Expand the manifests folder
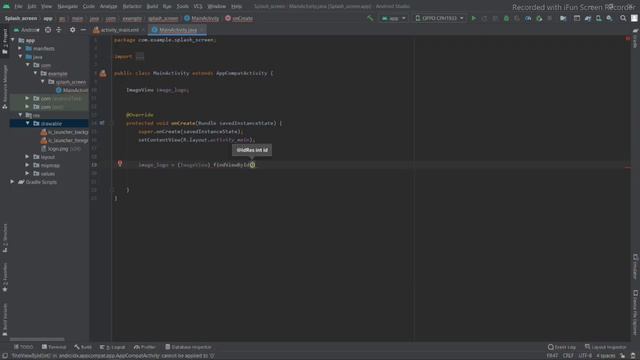 pyautogui.click(x=20, y=48)
